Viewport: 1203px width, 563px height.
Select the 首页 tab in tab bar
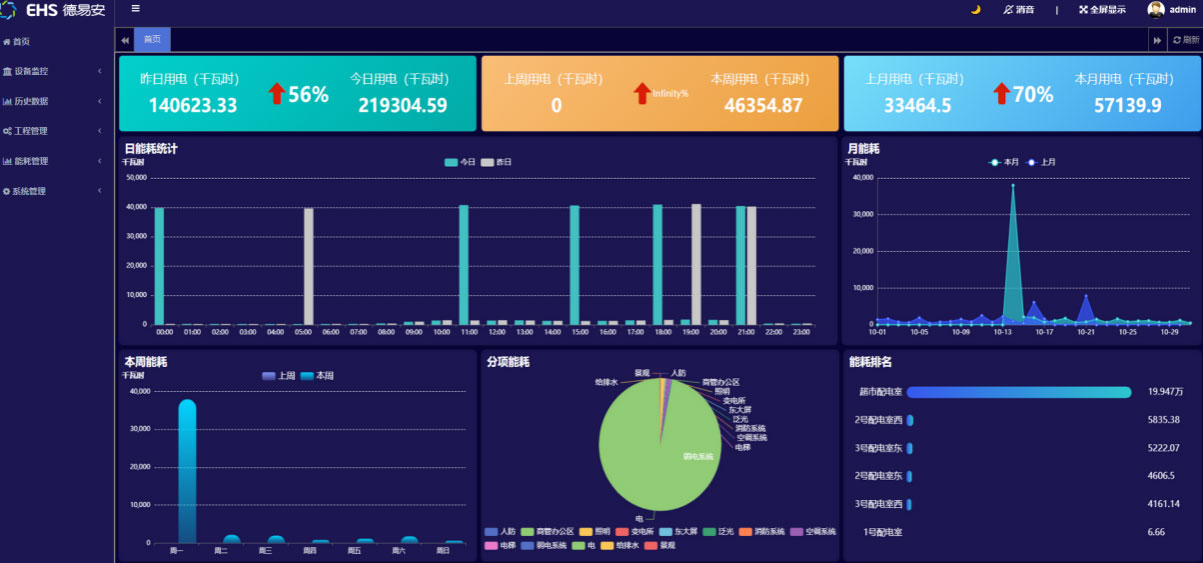[152, 40]
